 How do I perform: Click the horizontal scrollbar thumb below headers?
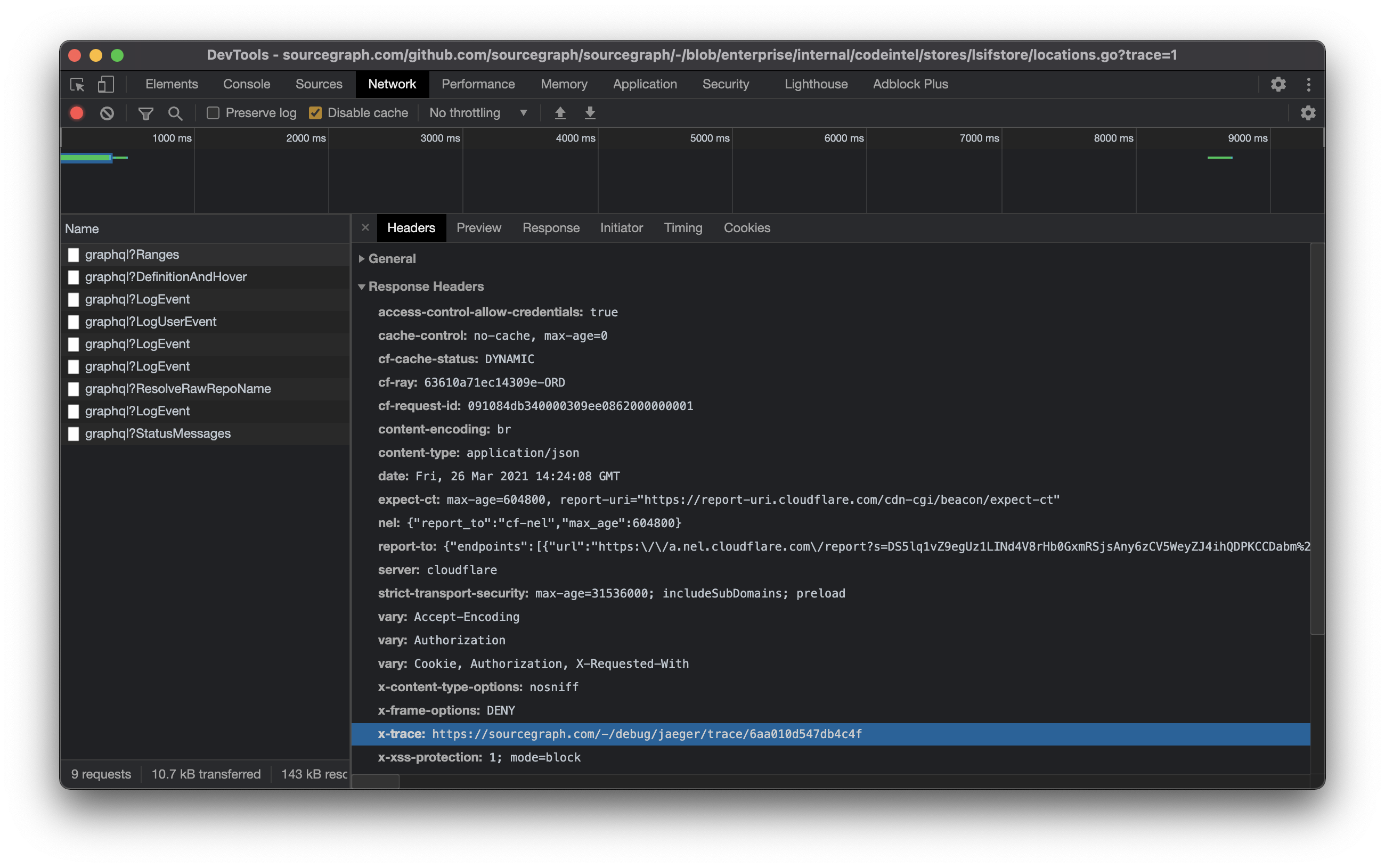coord(376,781)
